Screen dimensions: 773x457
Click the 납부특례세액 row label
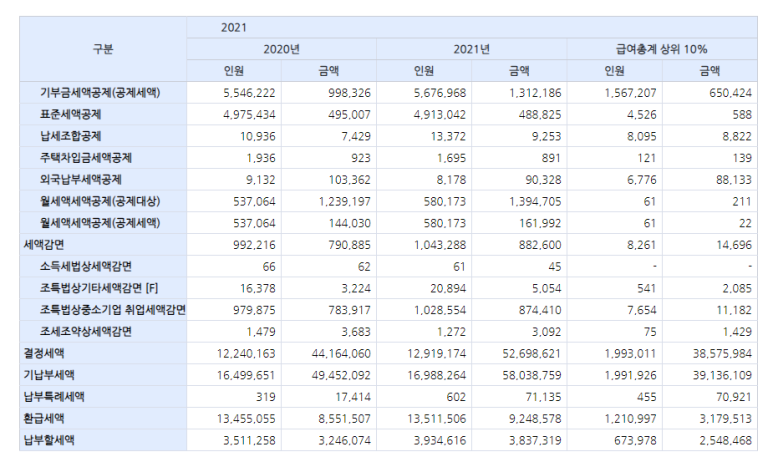(54, 396)
